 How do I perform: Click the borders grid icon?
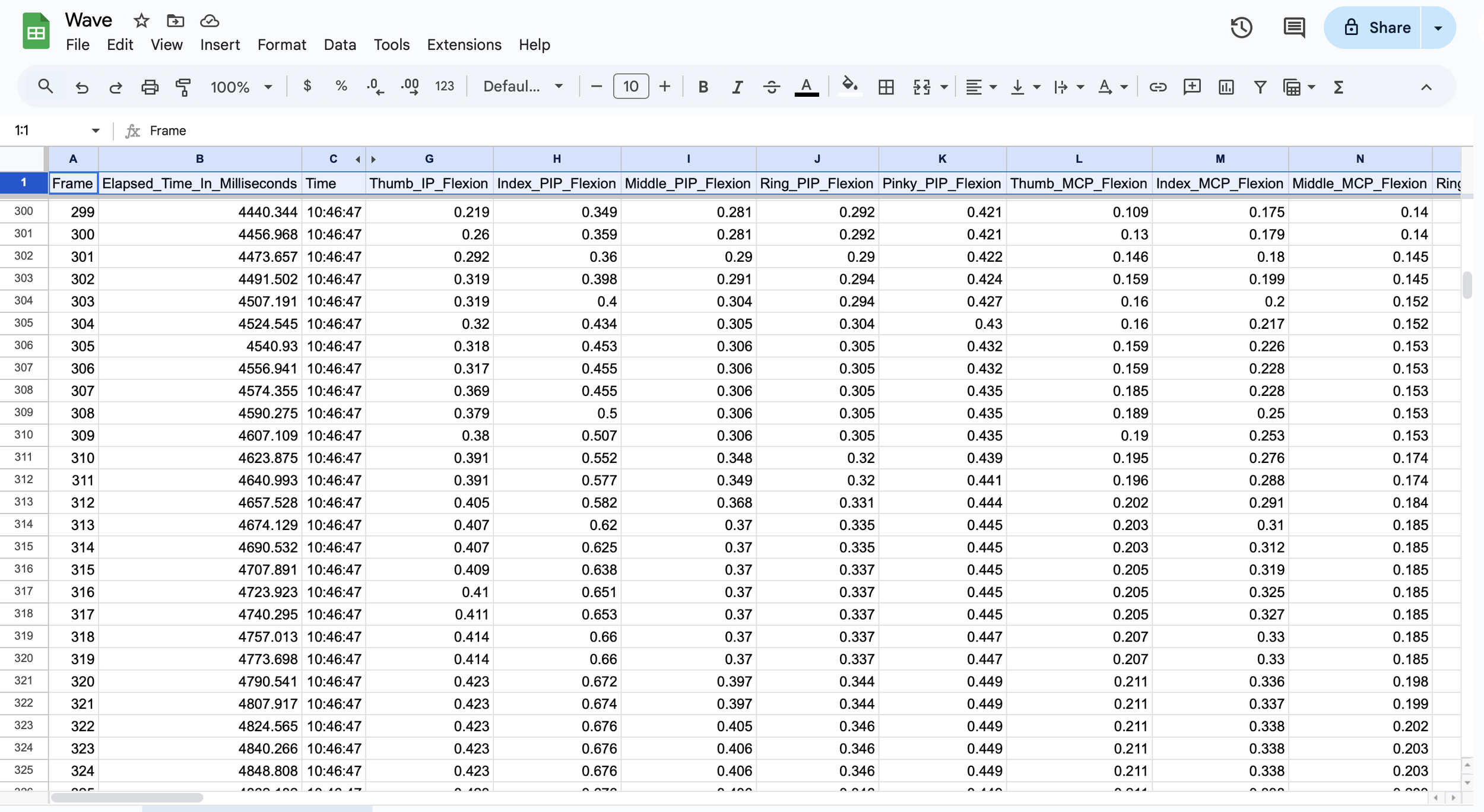point(886,87)
